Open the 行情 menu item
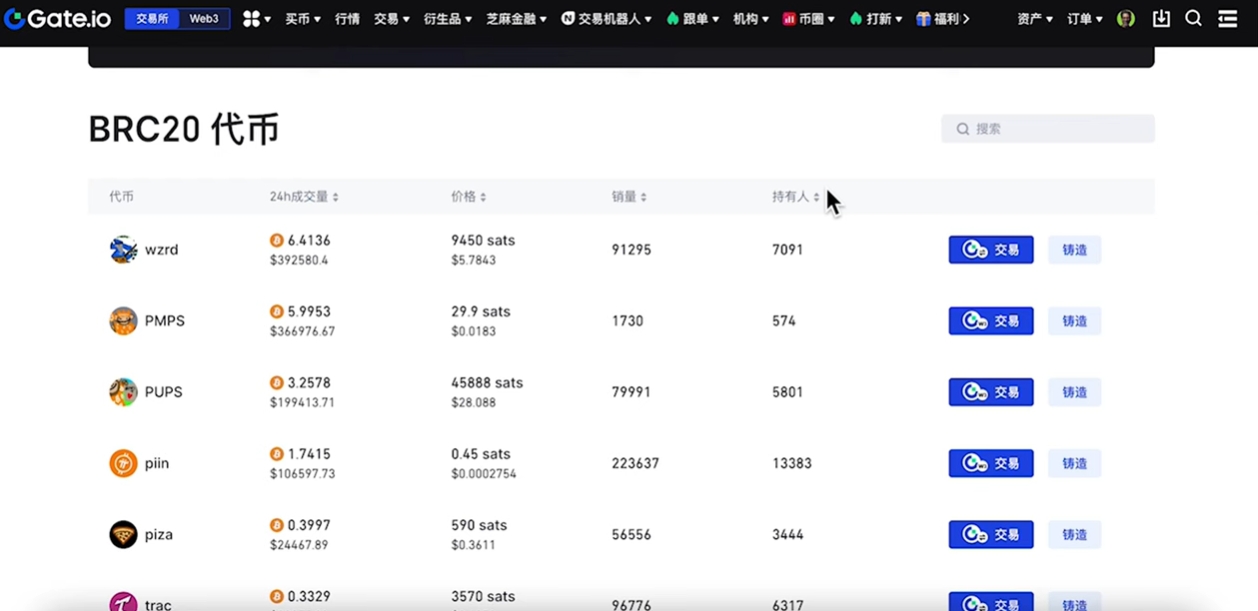Viewport: 1258px width, 611px height. point(347,19)
